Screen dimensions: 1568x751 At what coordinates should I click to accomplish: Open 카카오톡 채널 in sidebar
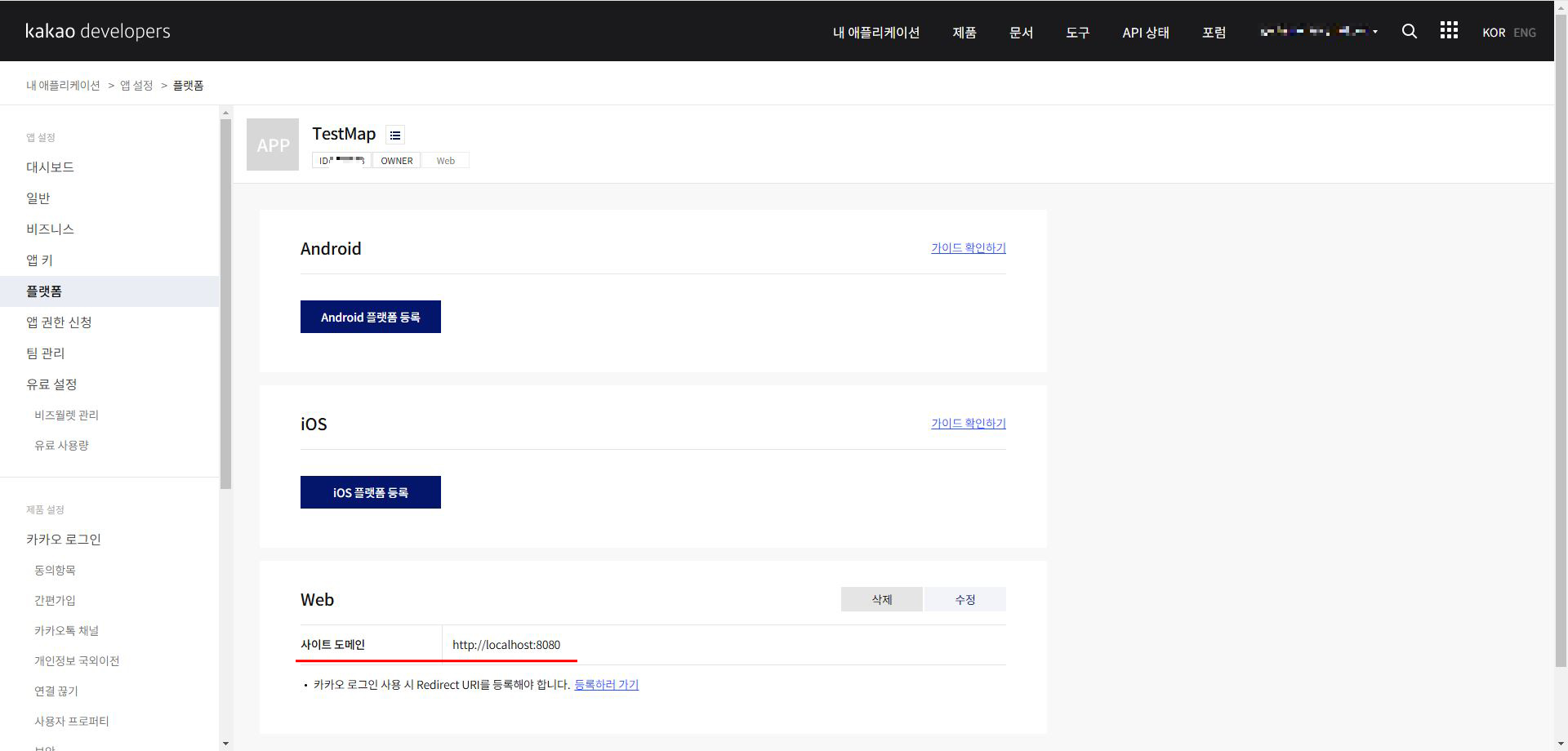[66, 630]
